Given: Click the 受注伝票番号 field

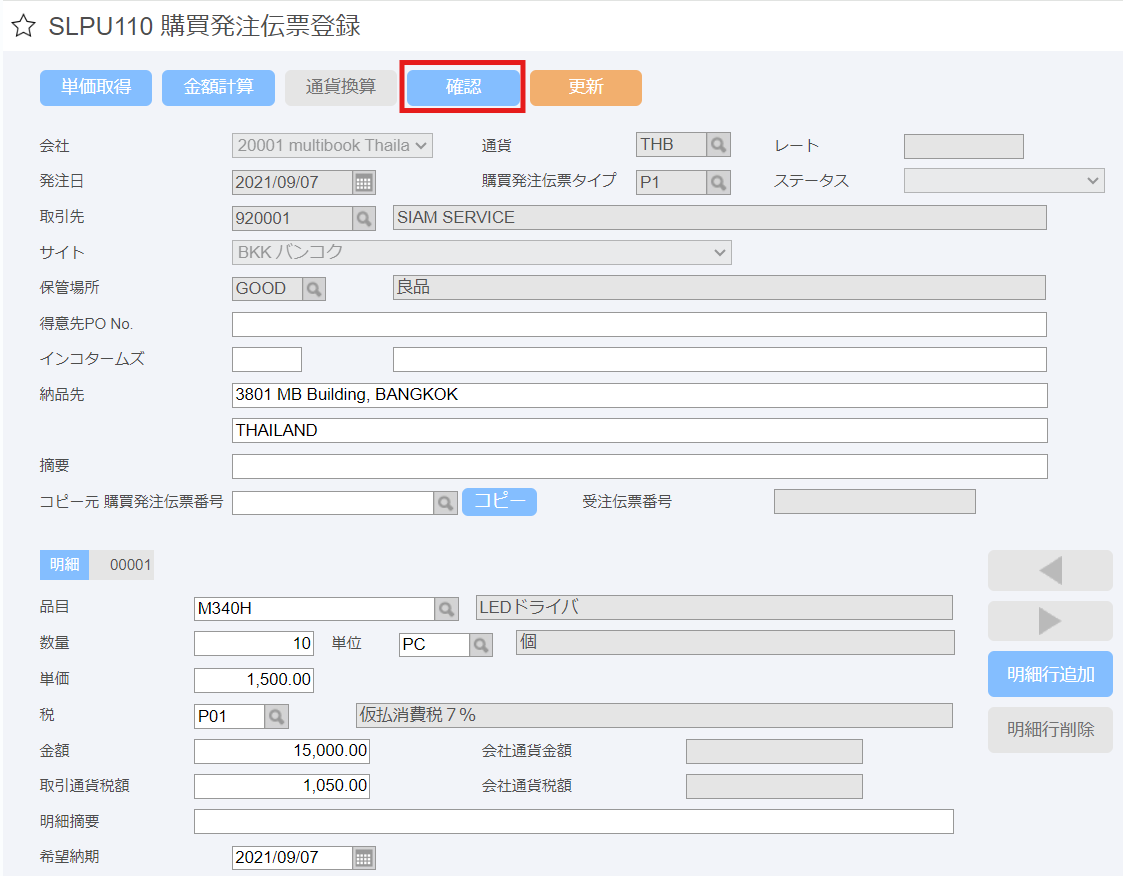Looking at the screenshot, I should click(874, 501).
